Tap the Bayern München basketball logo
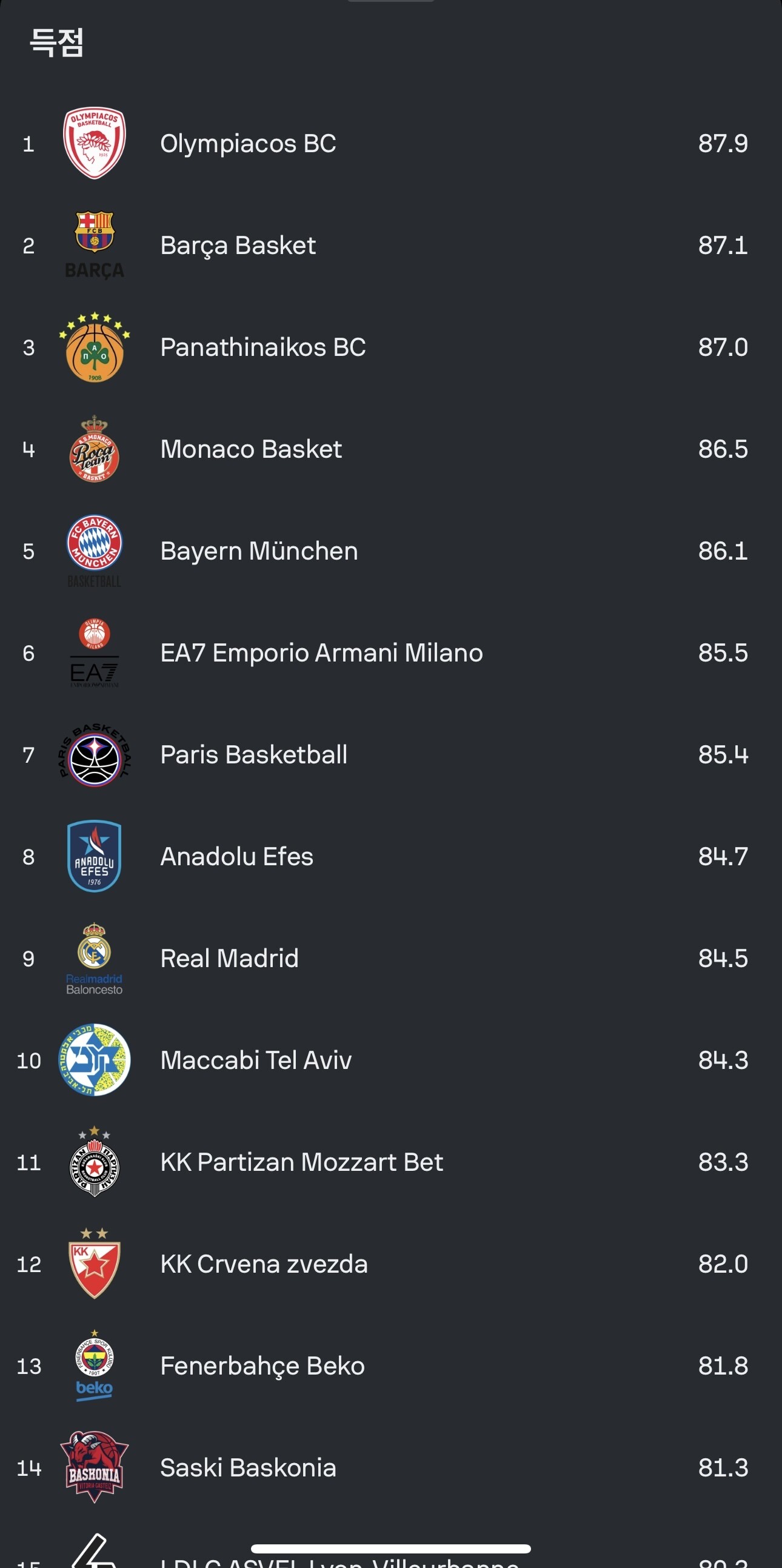 (95, 551)
